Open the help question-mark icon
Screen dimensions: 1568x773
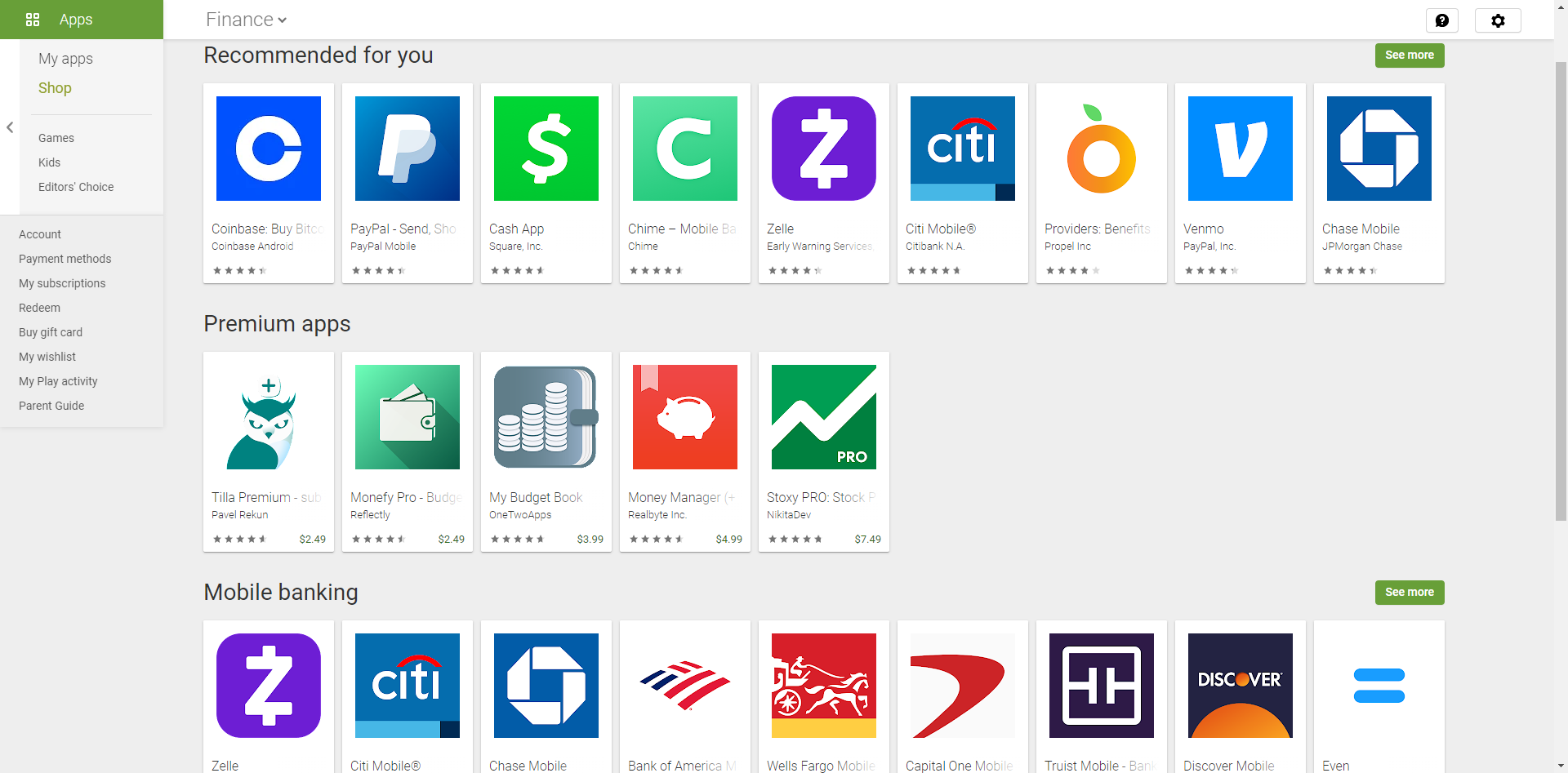click(x=1442, y=20)
